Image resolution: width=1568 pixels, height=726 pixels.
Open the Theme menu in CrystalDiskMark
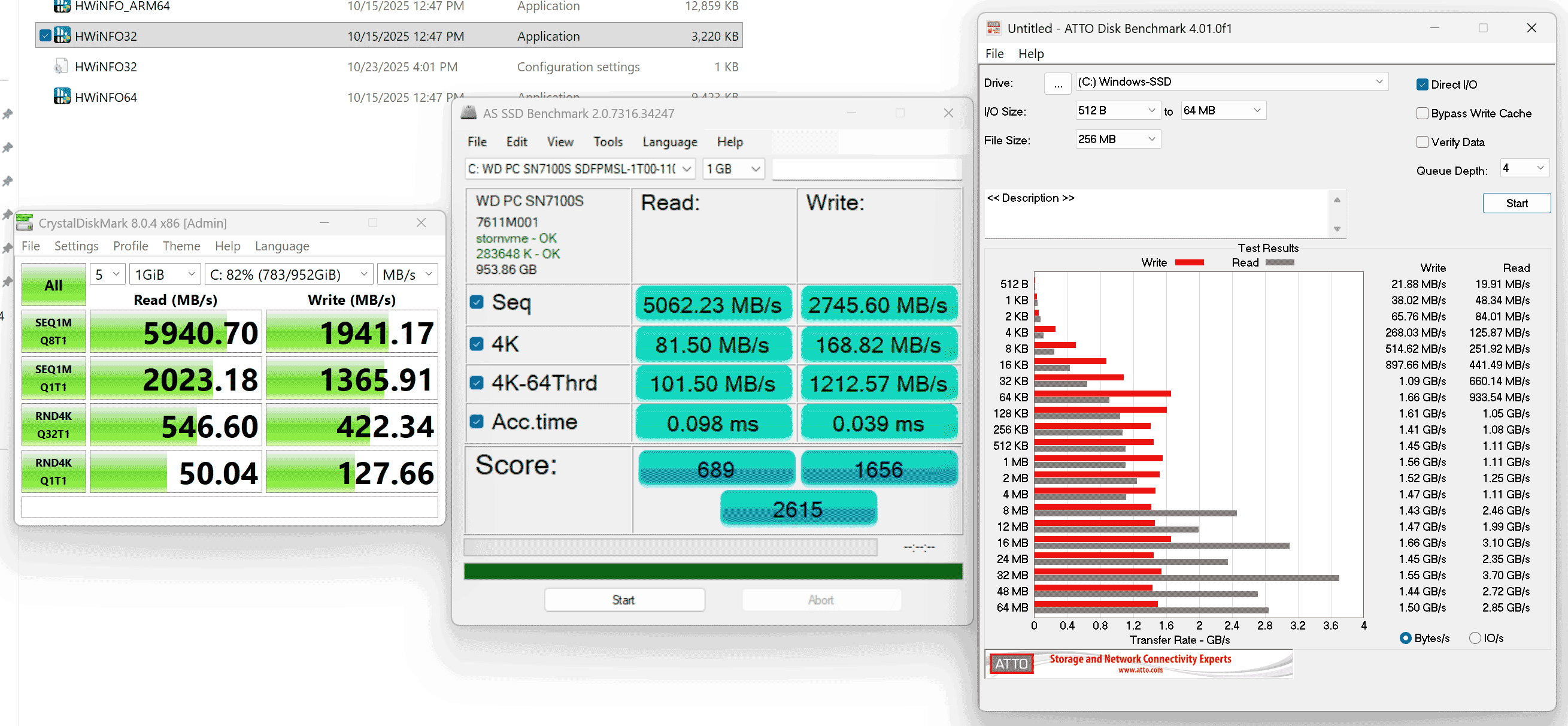point(181,246)
